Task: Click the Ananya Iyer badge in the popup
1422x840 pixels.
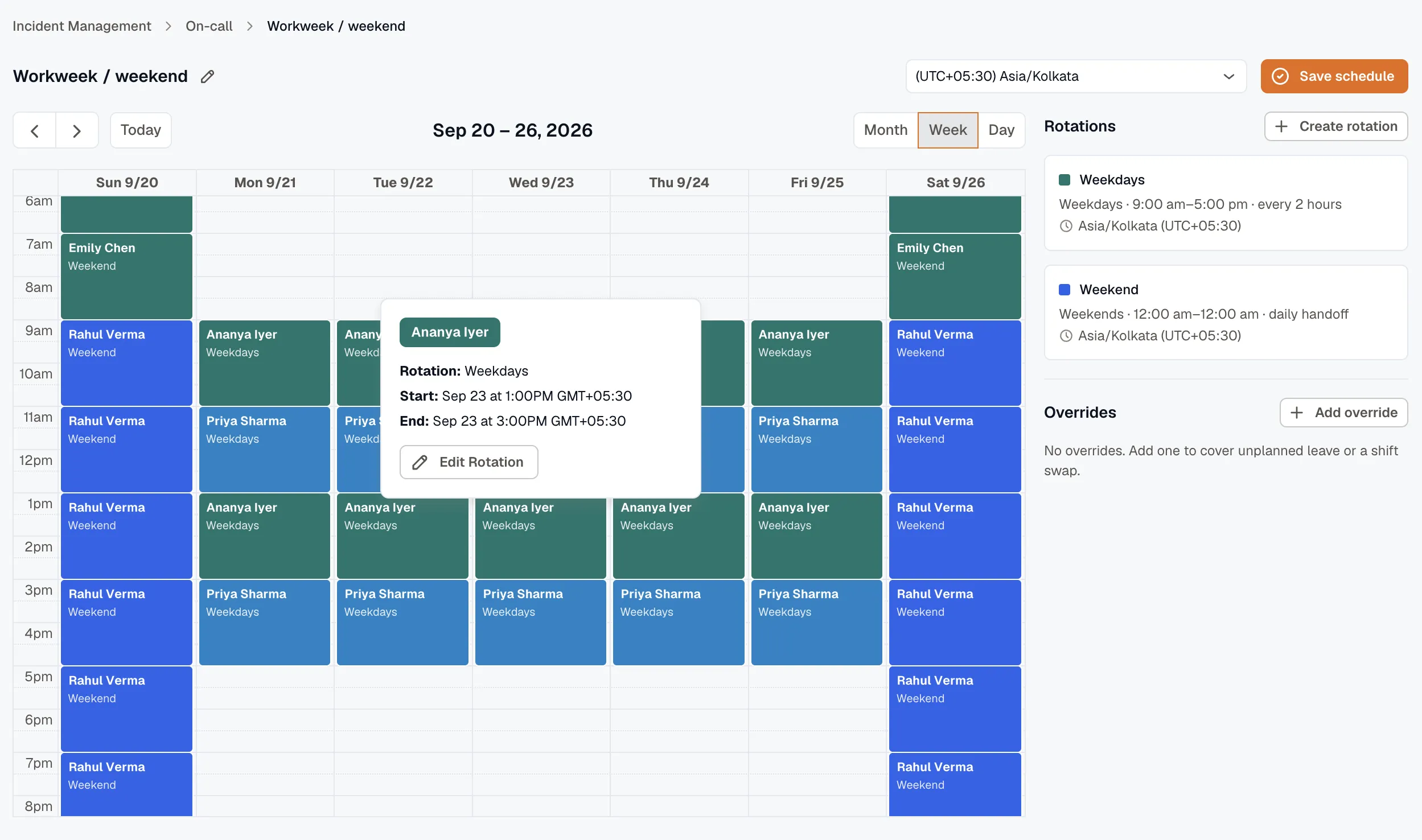Action: (450, 332)
